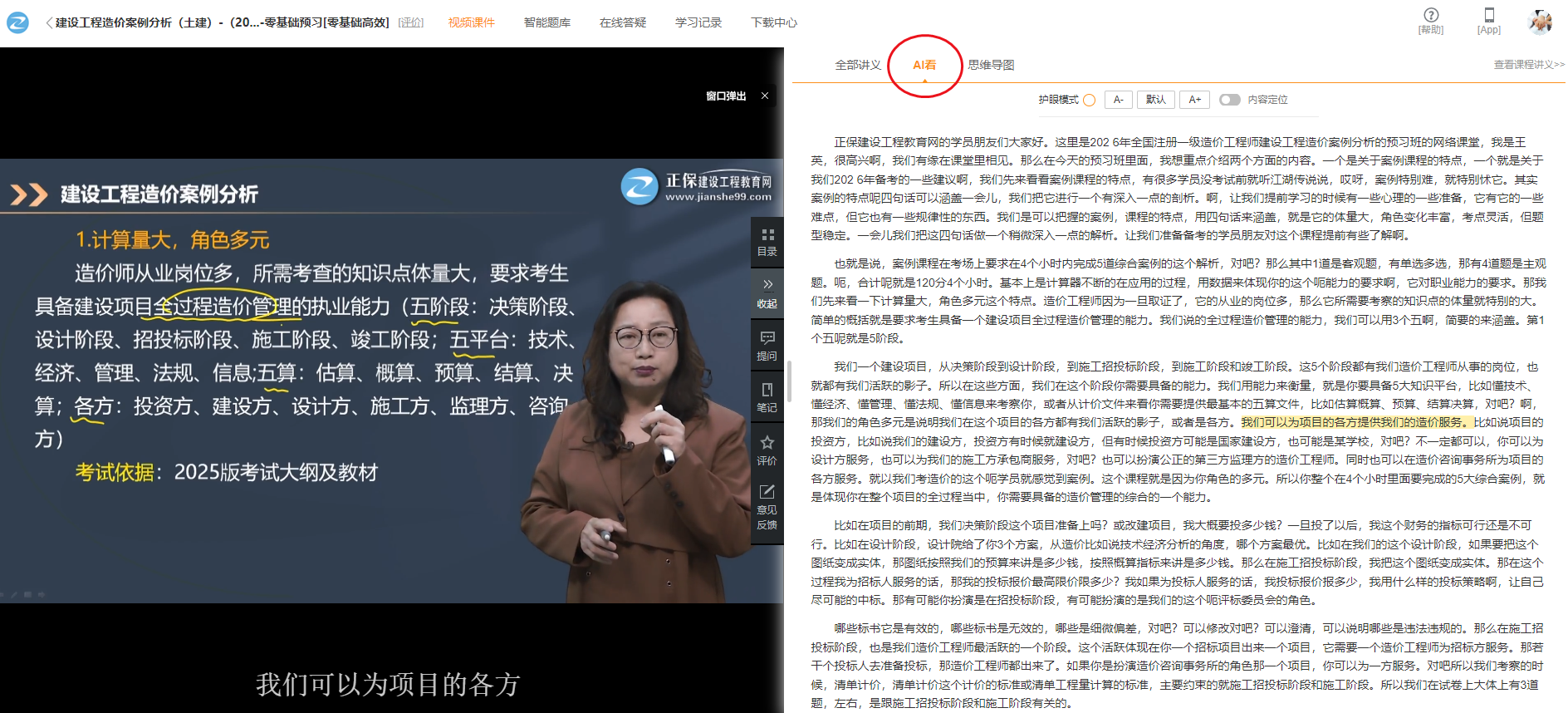The width and height of the screenshot is (1568, 713).
Task: Enable 护眼模式 eye protection radio
Action: point(1090,101)
